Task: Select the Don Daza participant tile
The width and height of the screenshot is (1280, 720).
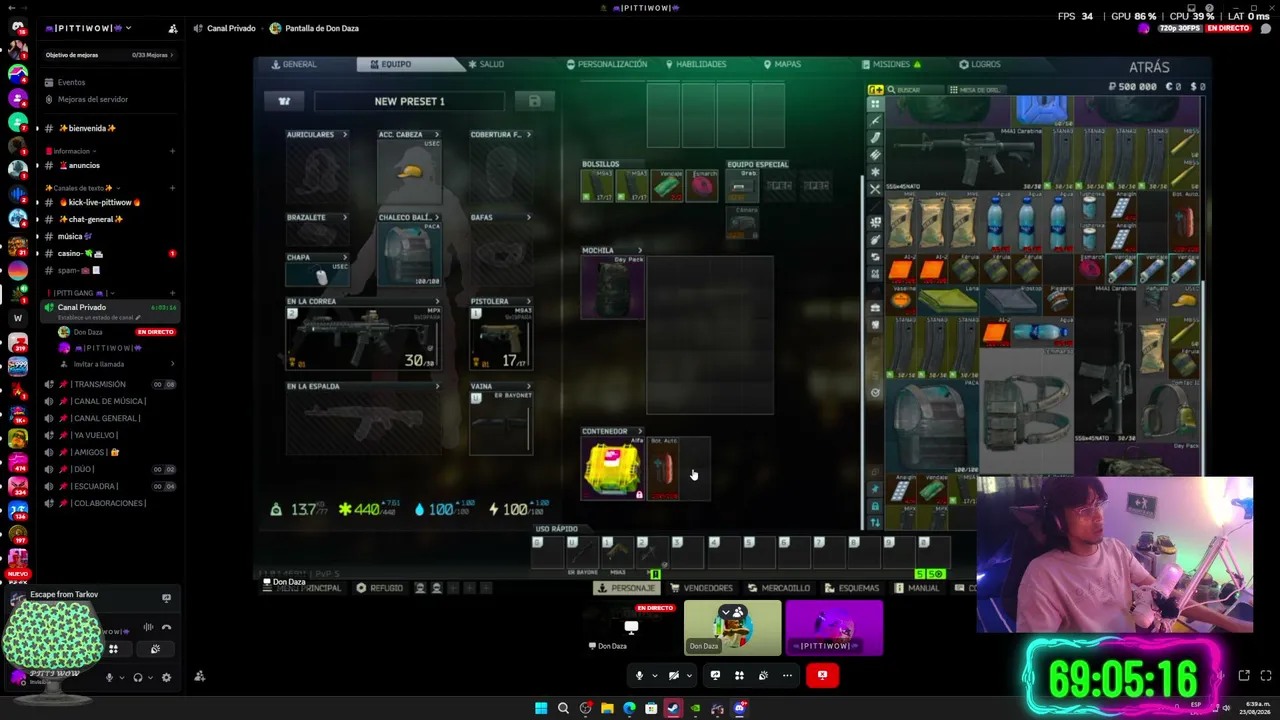Action: (733, 628)
